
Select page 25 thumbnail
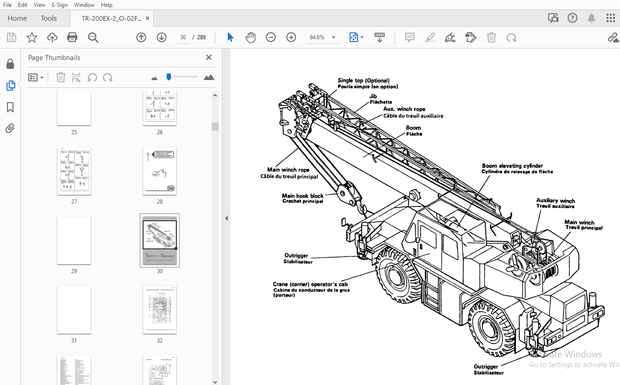(x=74, y=108)
